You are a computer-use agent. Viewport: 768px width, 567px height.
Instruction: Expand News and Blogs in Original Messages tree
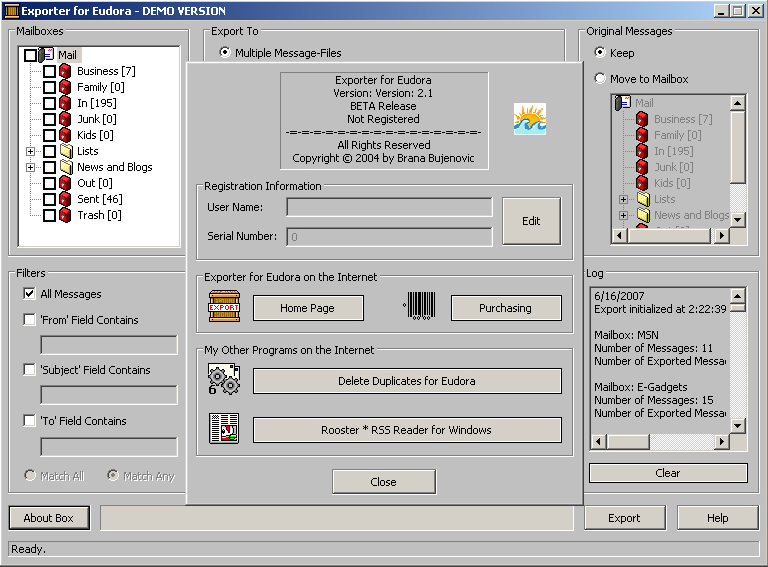pyautogui.click(x=623, y=215)
